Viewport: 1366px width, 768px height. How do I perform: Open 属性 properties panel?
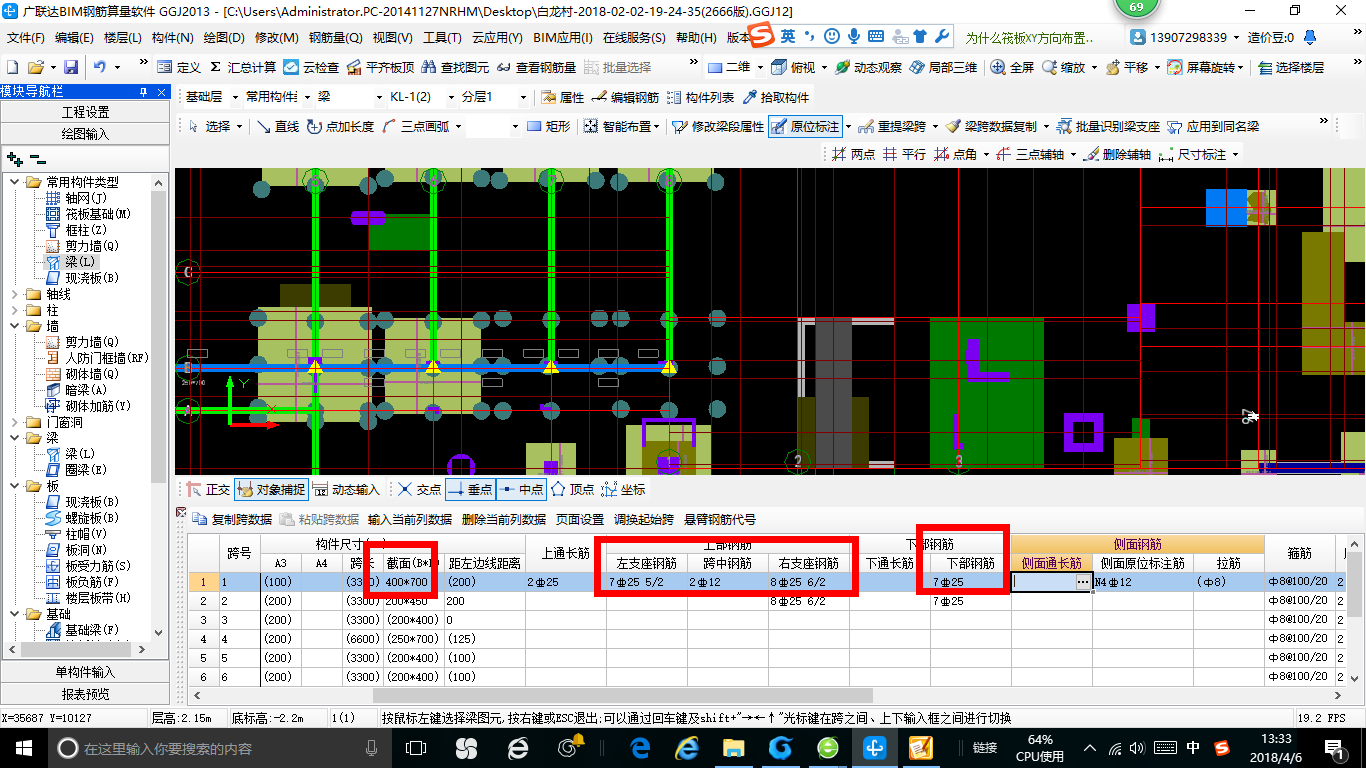[562, 97]
